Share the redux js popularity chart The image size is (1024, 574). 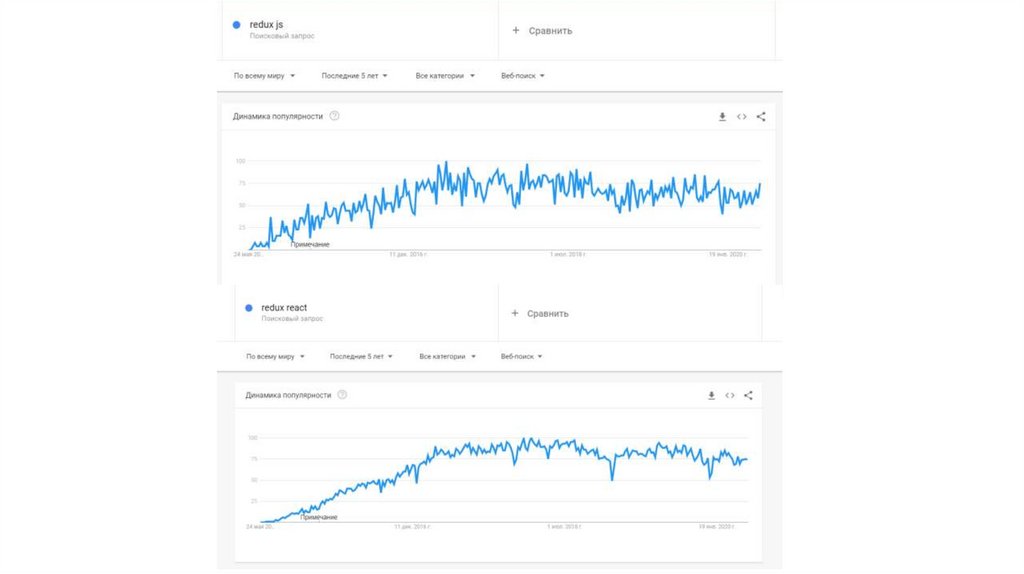[761, 117]
